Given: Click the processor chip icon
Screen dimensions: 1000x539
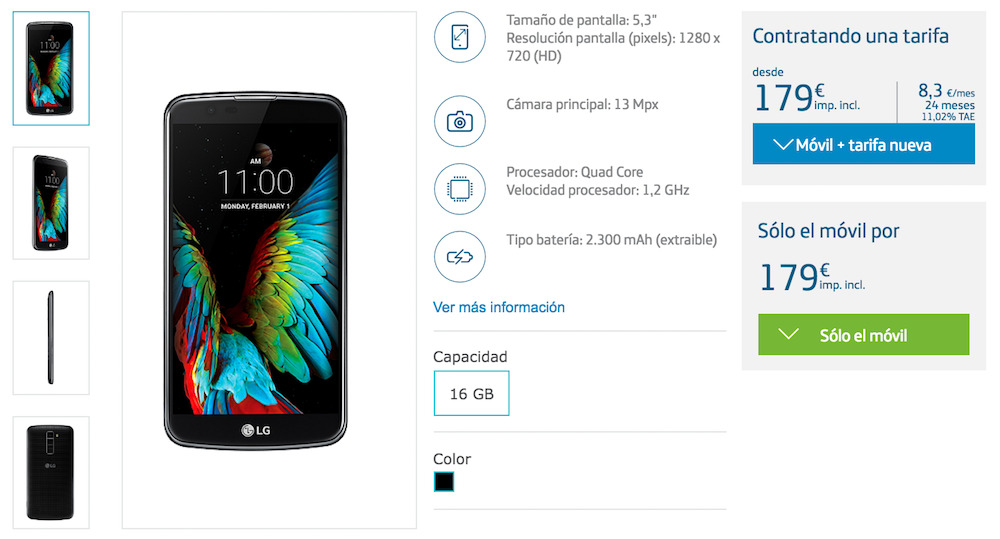Looking at the screenshot, I should tap(459, 189).
